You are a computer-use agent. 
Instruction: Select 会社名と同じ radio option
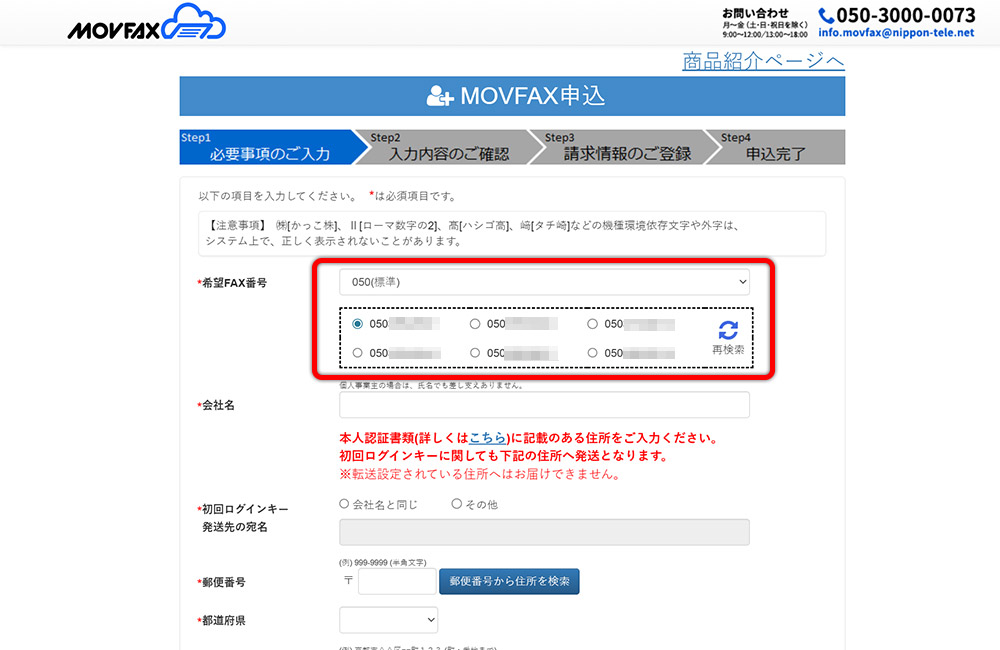pyautogui.click(x=345, y=504)
